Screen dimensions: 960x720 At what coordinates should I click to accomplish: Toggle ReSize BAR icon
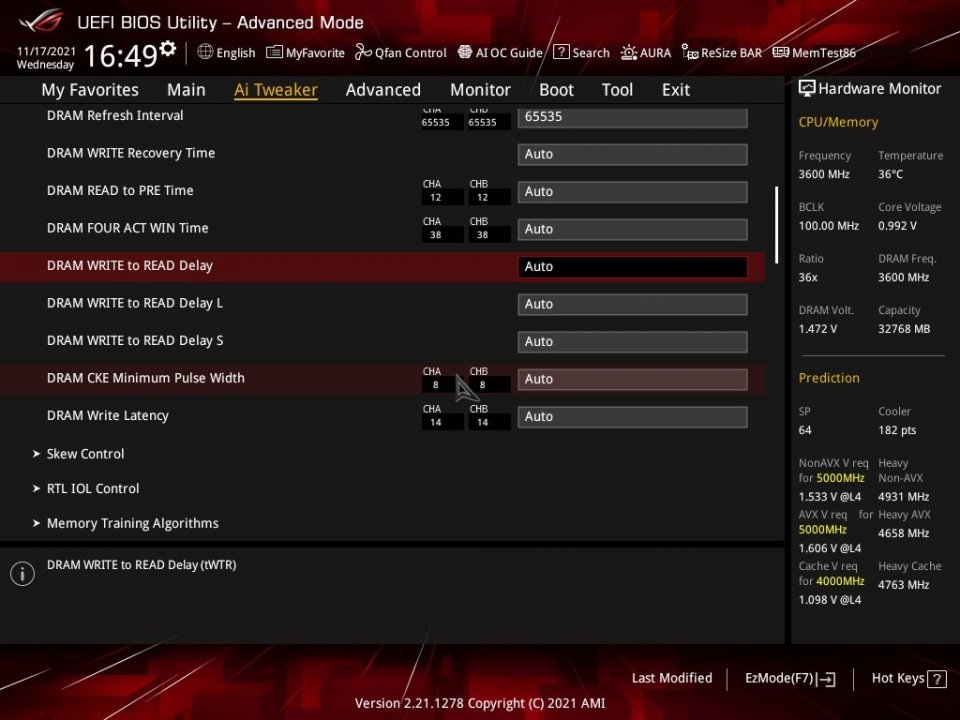tap(689, 53)
